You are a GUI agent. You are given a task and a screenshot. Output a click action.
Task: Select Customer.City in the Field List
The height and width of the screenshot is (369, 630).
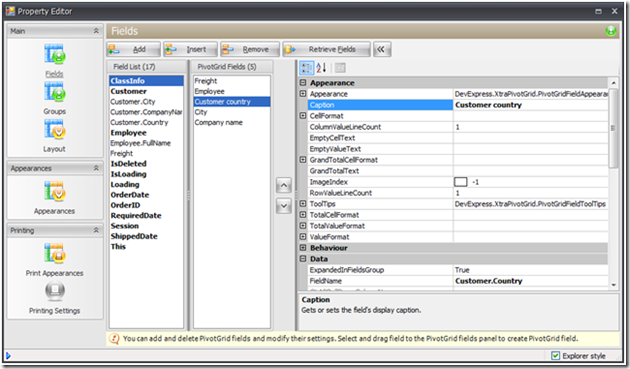[x=146, y=102]
